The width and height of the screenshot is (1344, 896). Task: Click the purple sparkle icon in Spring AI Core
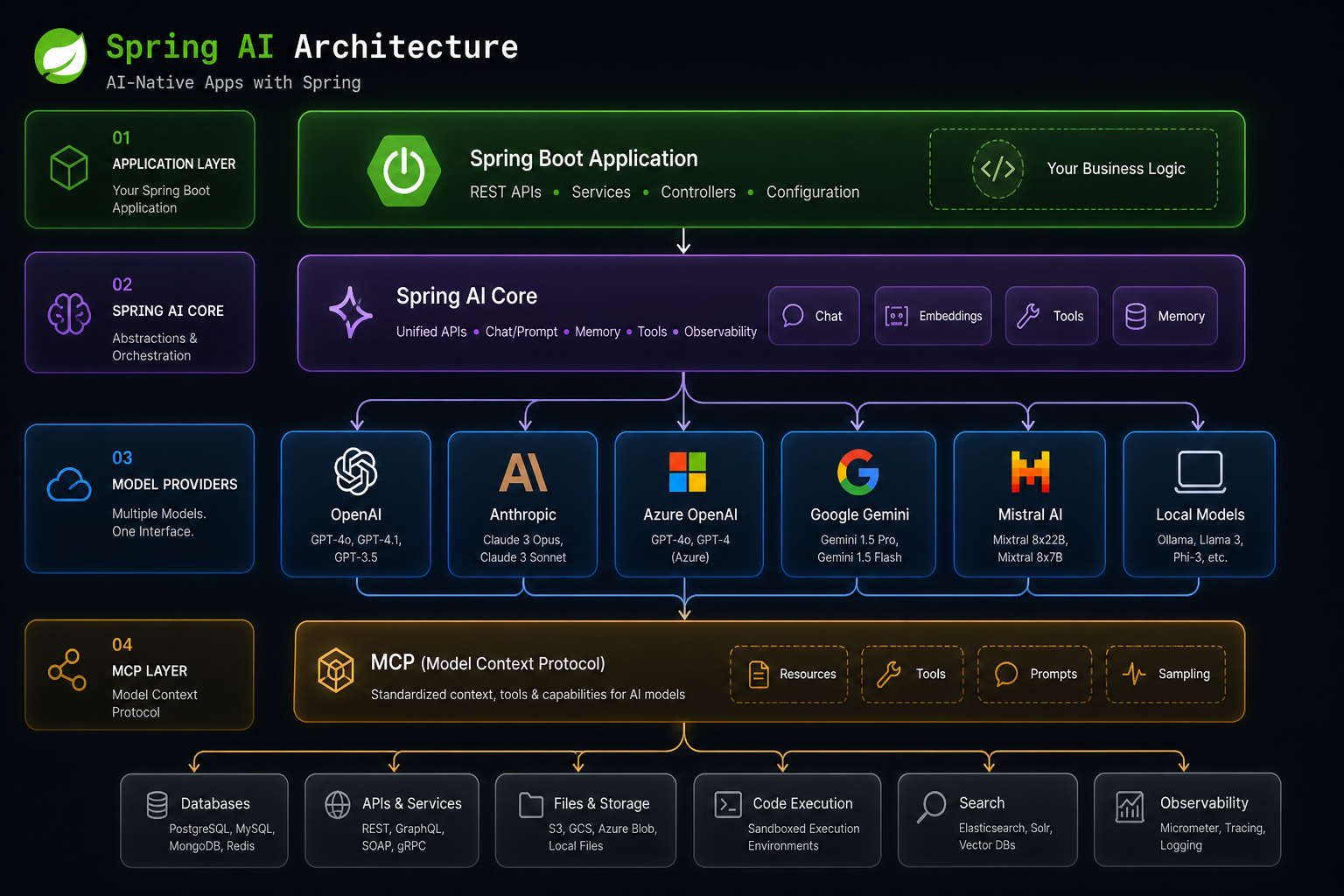[351, 312]
